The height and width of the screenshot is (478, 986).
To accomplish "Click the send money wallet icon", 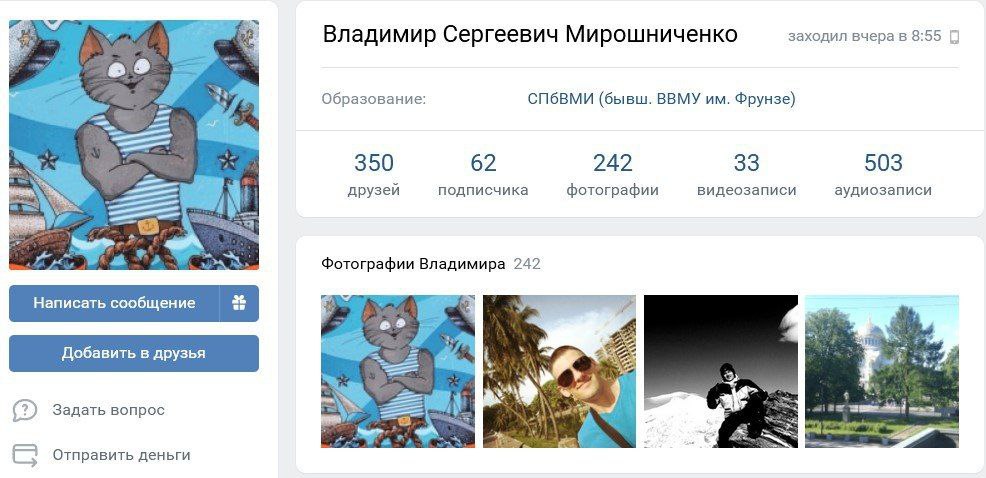I will pos(25,455).
